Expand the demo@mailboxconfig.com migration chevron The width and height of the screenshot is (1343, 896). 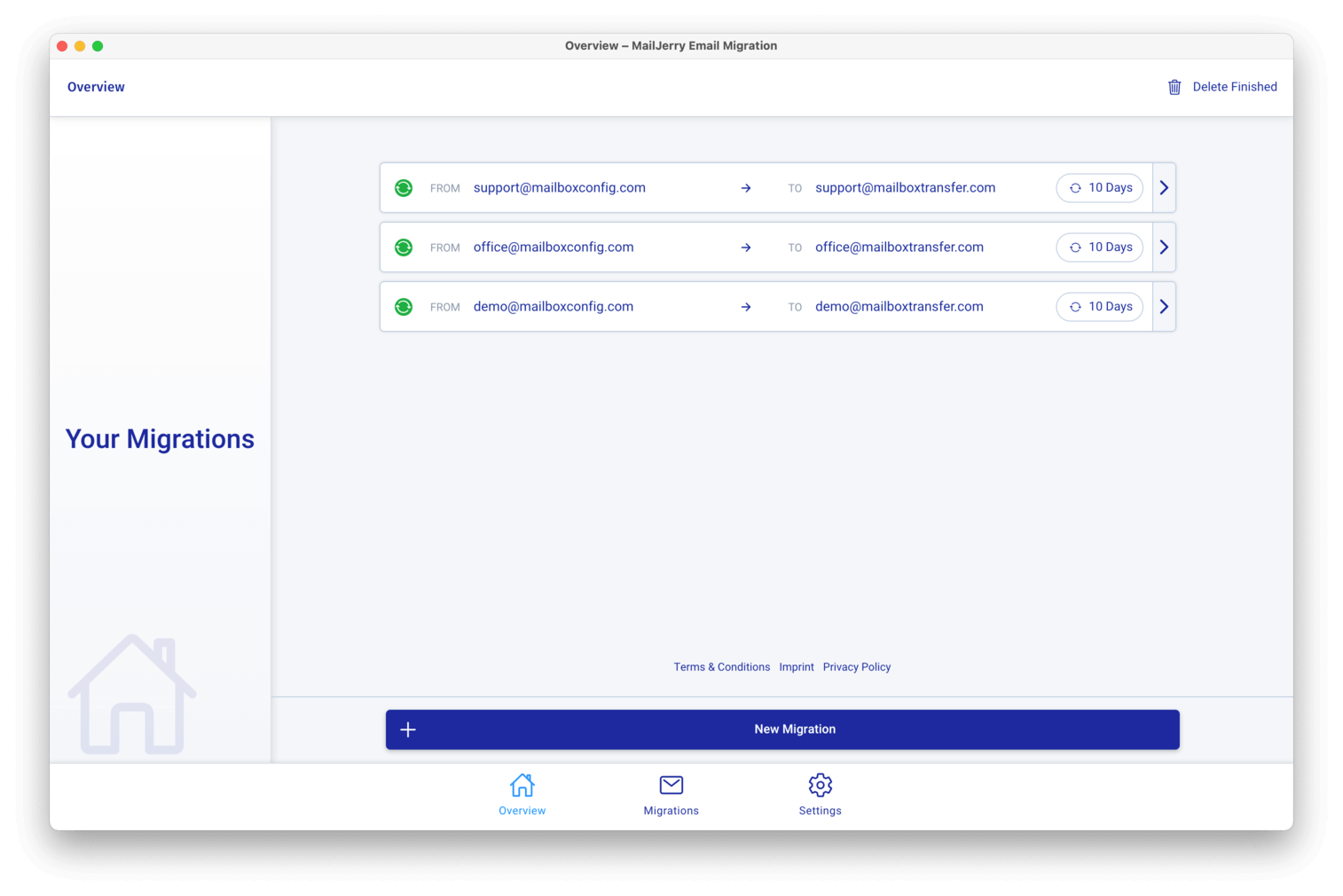[1164, 307]
